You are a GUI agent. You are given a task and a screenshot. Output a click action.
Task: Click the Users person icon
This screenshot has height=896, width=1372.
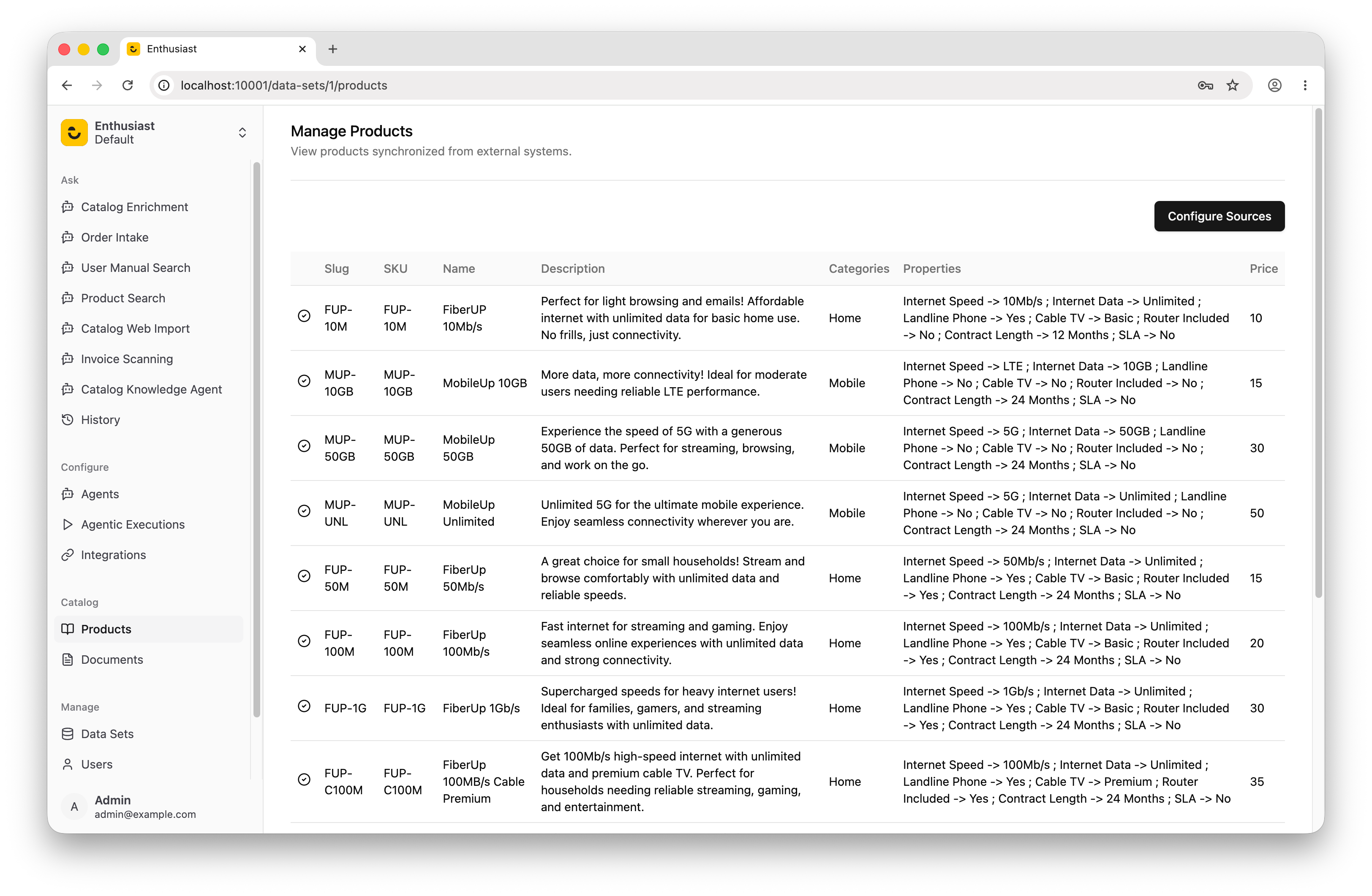click(68, 765)
